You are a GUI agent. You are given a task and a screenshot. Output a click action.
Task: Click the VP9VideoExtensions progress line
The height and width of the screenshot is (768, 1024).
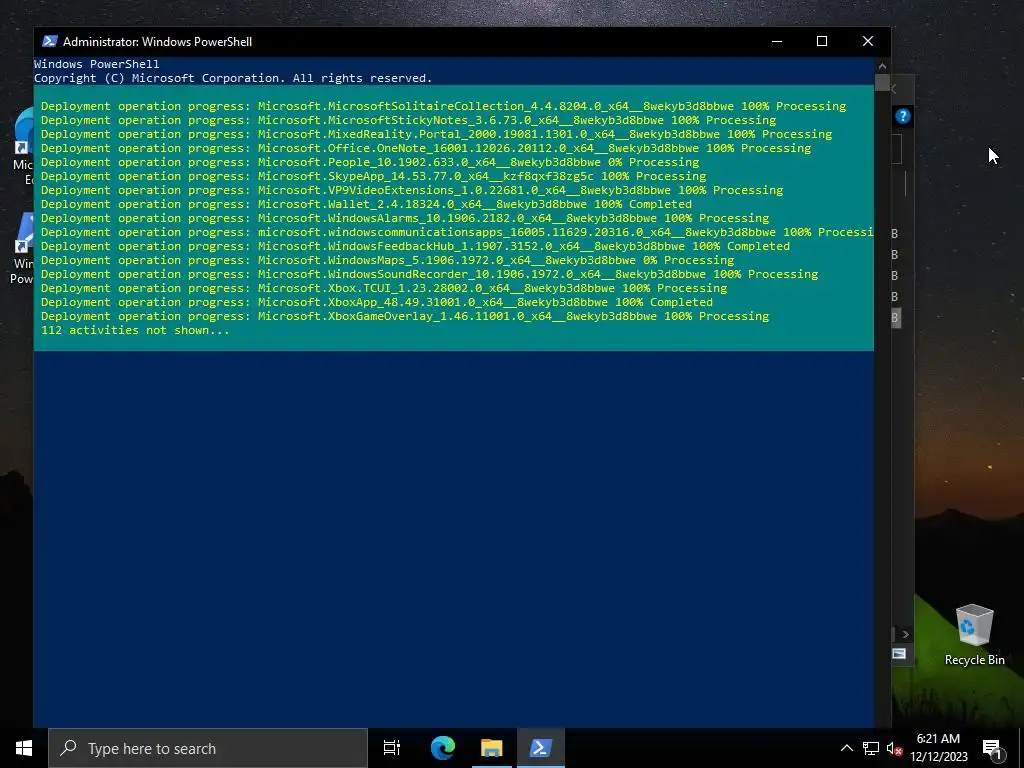point(412,190)
